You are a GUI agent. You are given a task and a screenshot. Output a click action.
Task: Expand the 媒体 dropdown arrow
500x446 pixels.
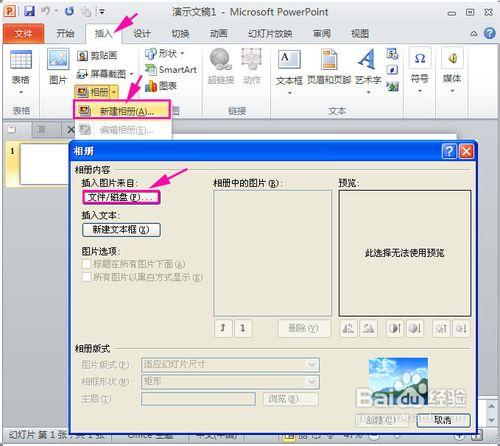pos(452,91)
